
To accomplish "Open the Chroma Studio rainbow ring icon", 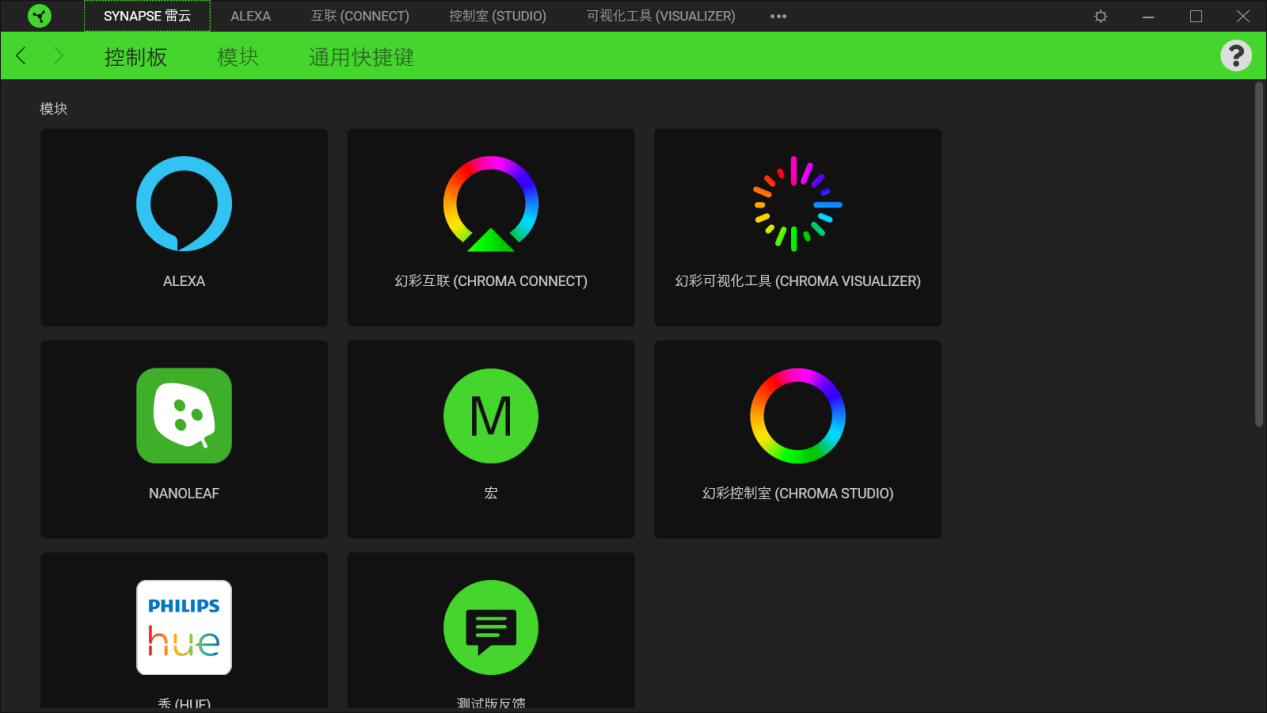I will click(798, 416).
